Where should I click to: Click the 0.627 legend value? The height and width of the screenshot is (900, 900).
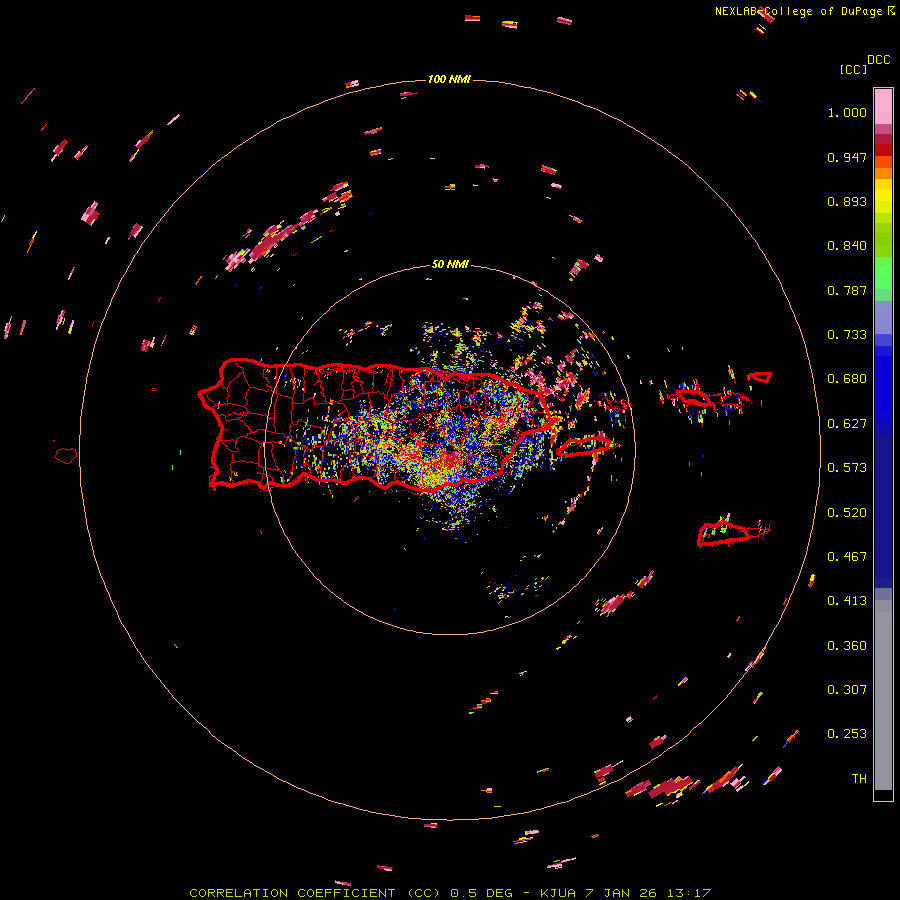[847, 424]
